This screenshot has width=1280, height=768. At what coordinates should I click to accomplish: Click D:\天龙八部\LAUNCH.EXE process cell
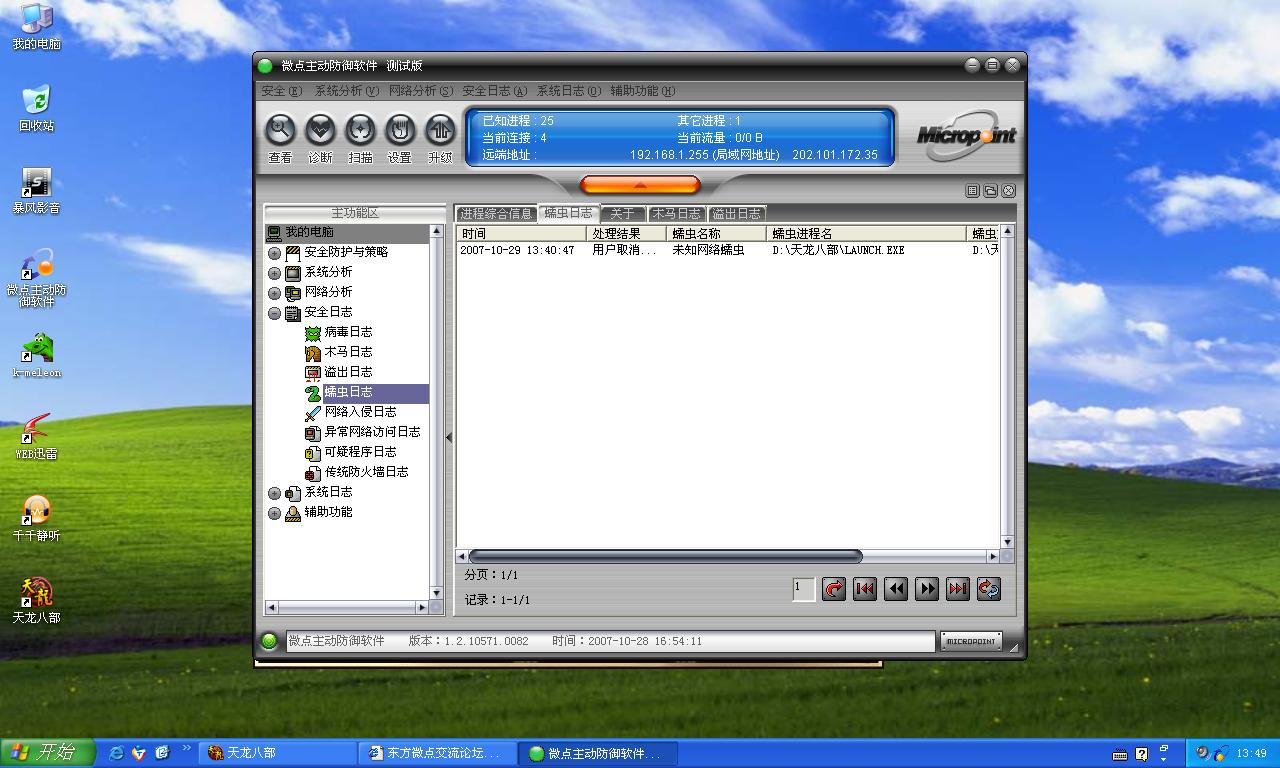[x=838, y=250]
